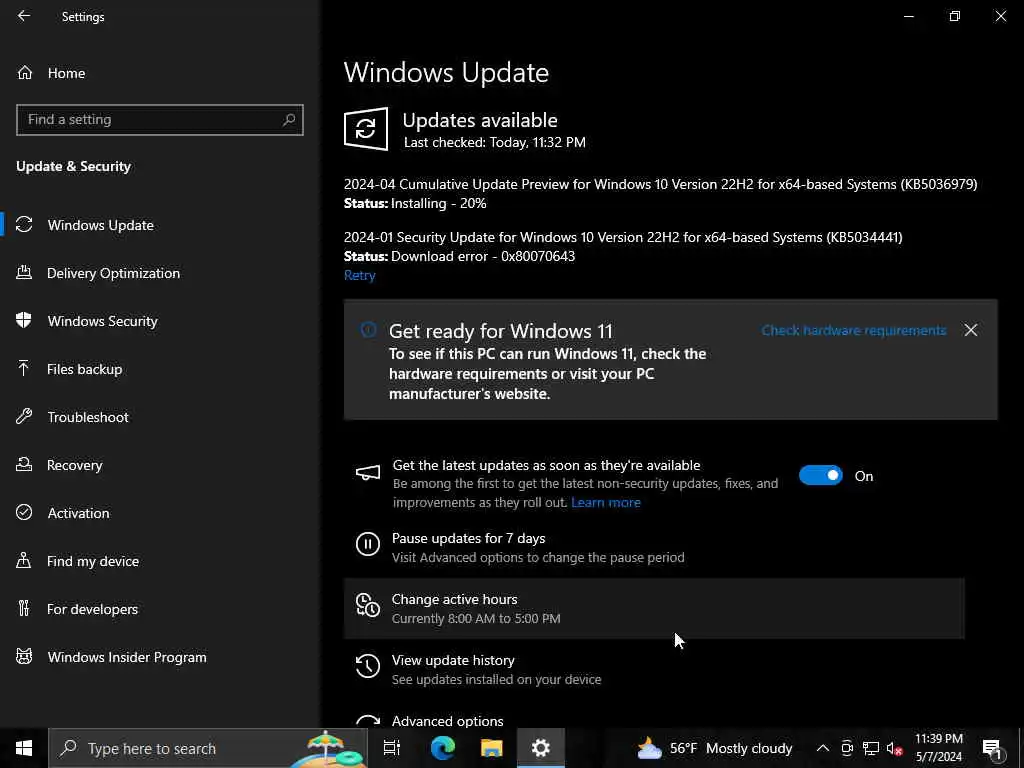Image resolution: width=1024 pixels, height=768 pixels.
Task: Open File Explorer from taskbar
Action: [x=492, y=748]
